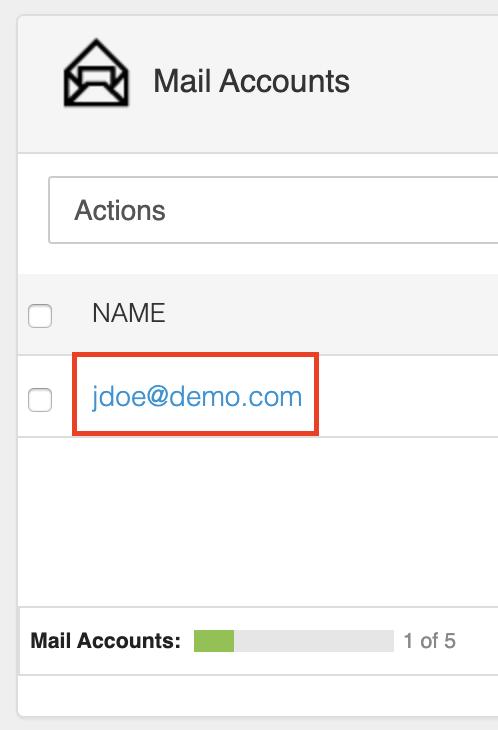
Task: Click the white gap between Actions and table header
Action: pyautogui.click(x=258, y=259)
